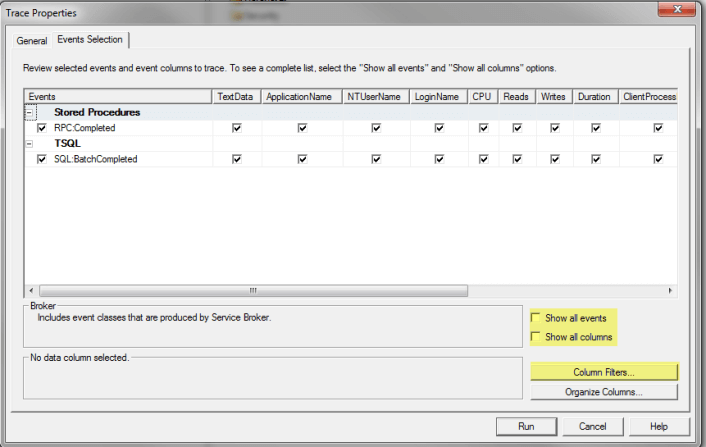
Task: Toggle NTUserName for SQL:BatchCompleted
Action: click(x=376, y=159)
